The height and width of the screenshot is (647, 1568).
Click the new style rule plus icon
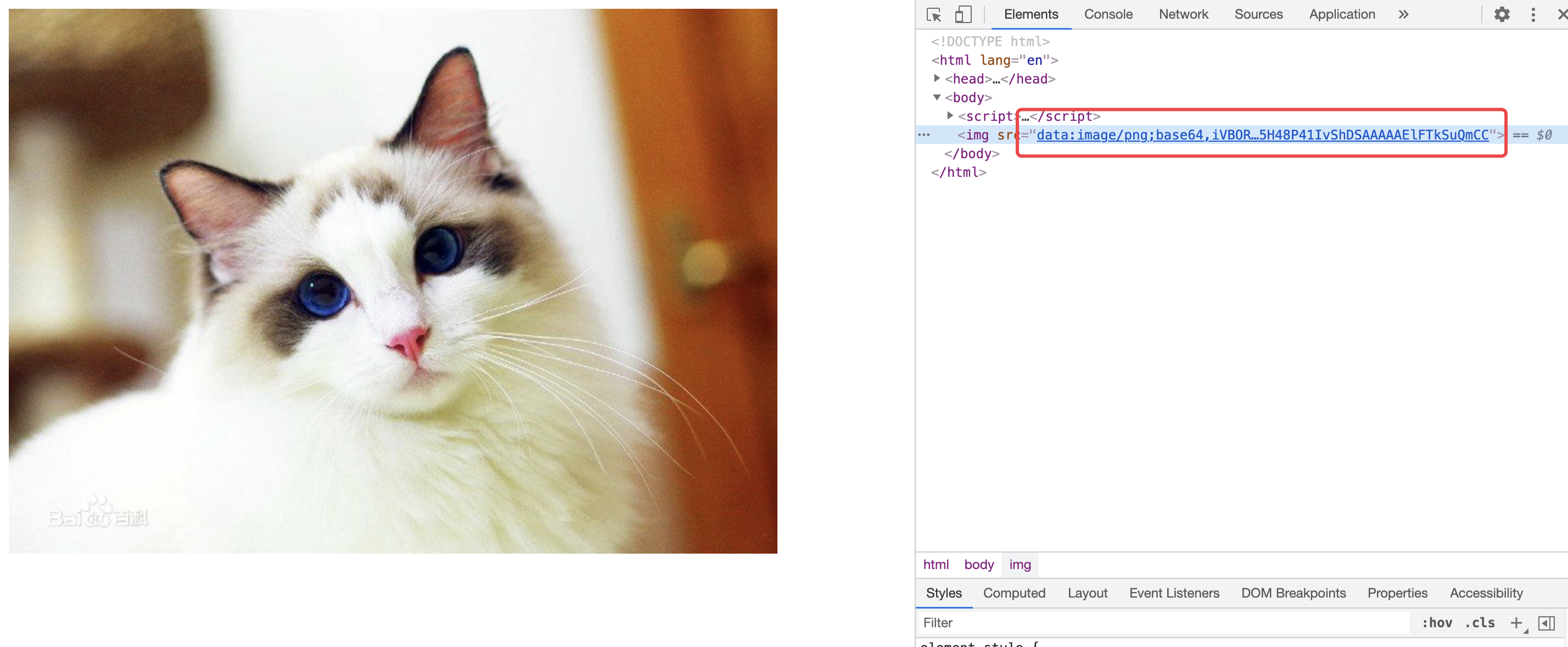click(x=1516, y=623)
